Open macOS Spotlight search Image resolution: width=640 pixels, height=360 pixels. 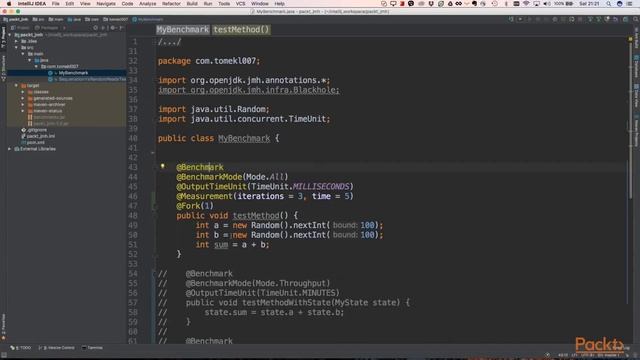[x=609, y=4]
